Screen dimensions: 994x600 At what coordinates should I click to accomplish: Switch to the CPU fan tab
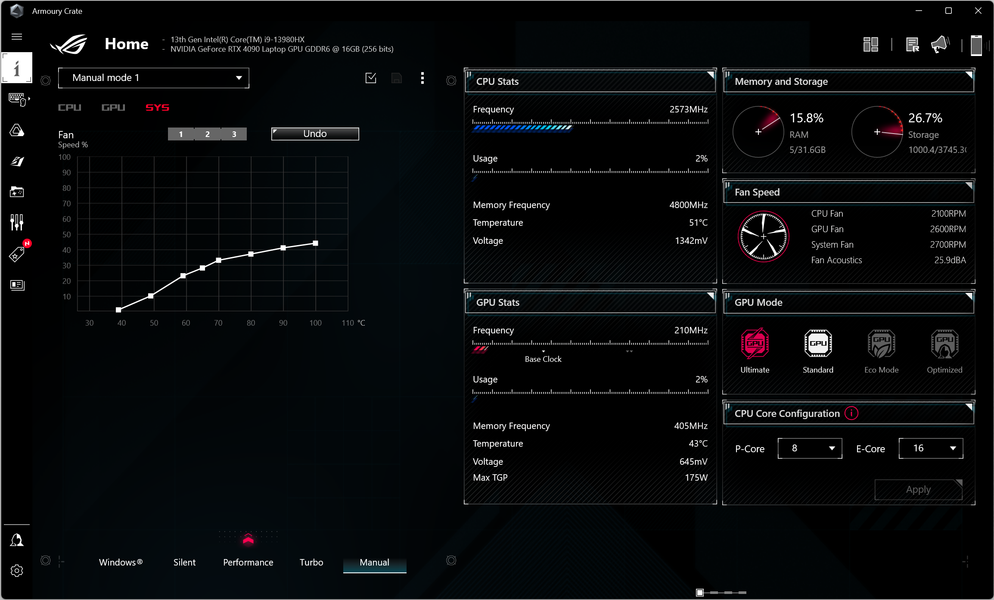click(x=70, y=107)
